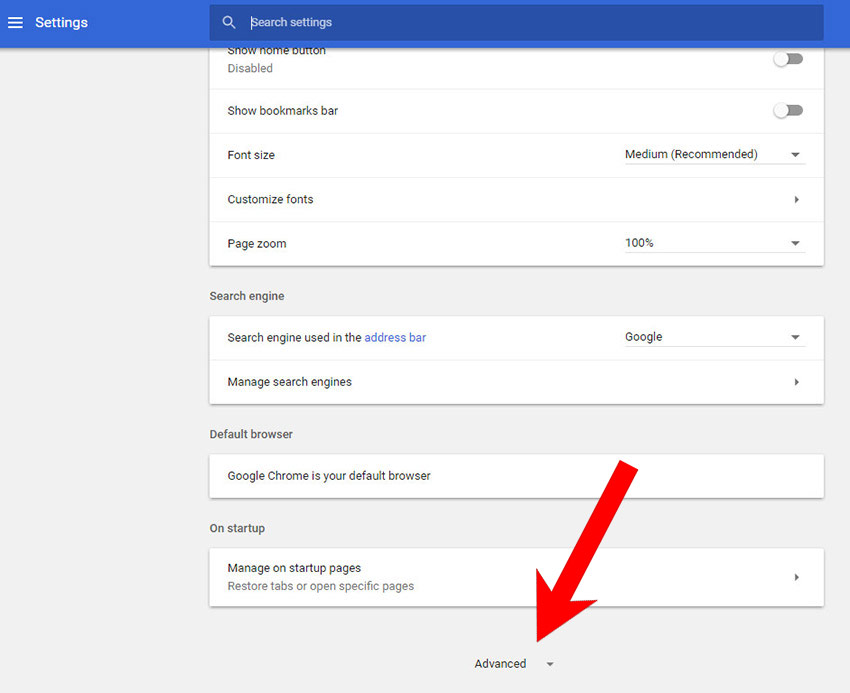
Task: Select Manage search engines text
Action: pos(289,382)
